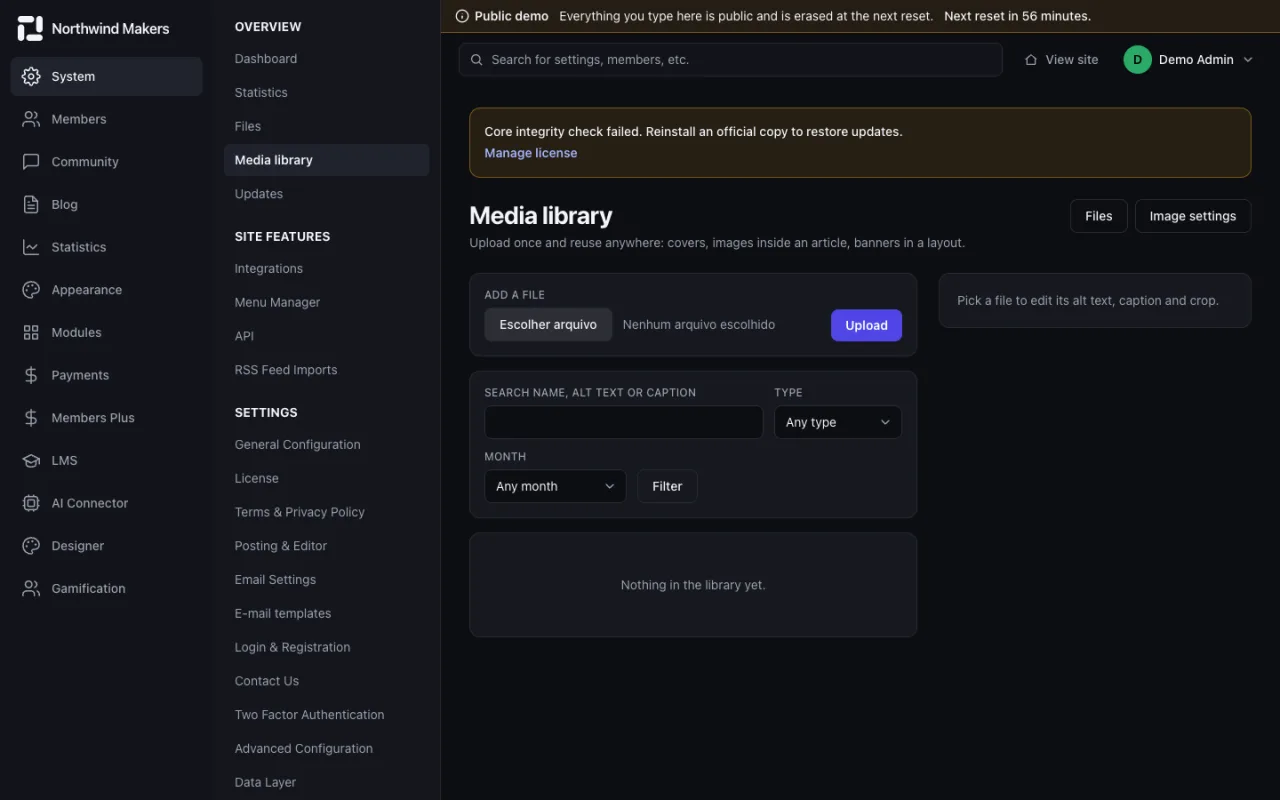This screenshot has width=1280, height=800.
Task: Click the Payments dollar icon
Action: click(x=31, y=375)
